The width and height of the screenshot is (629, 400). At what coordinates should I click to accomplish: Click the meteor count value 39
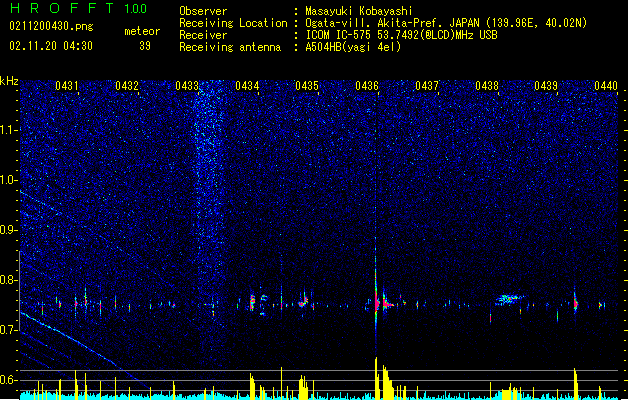pos(145,46)
